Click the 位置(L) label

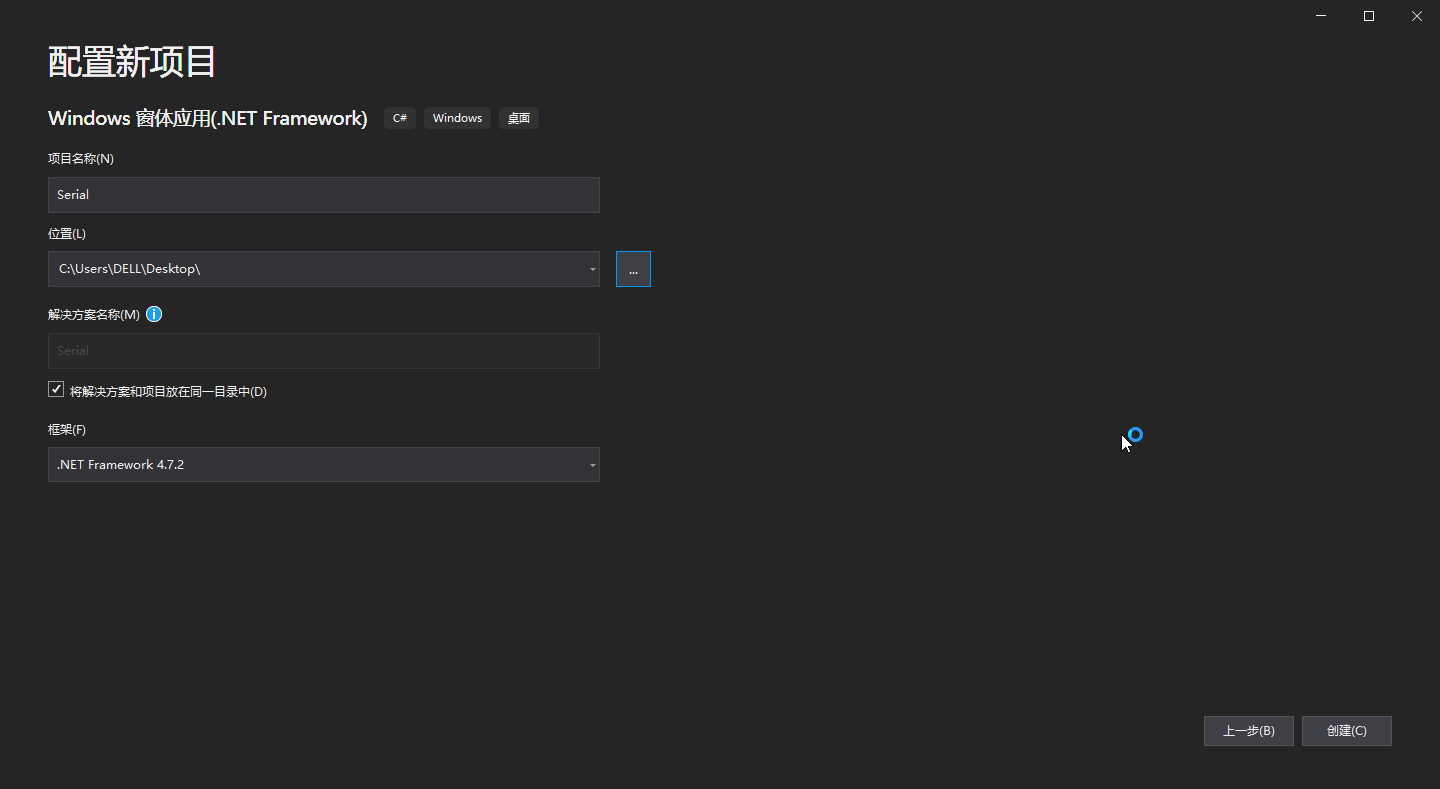(x=67, y=233)
